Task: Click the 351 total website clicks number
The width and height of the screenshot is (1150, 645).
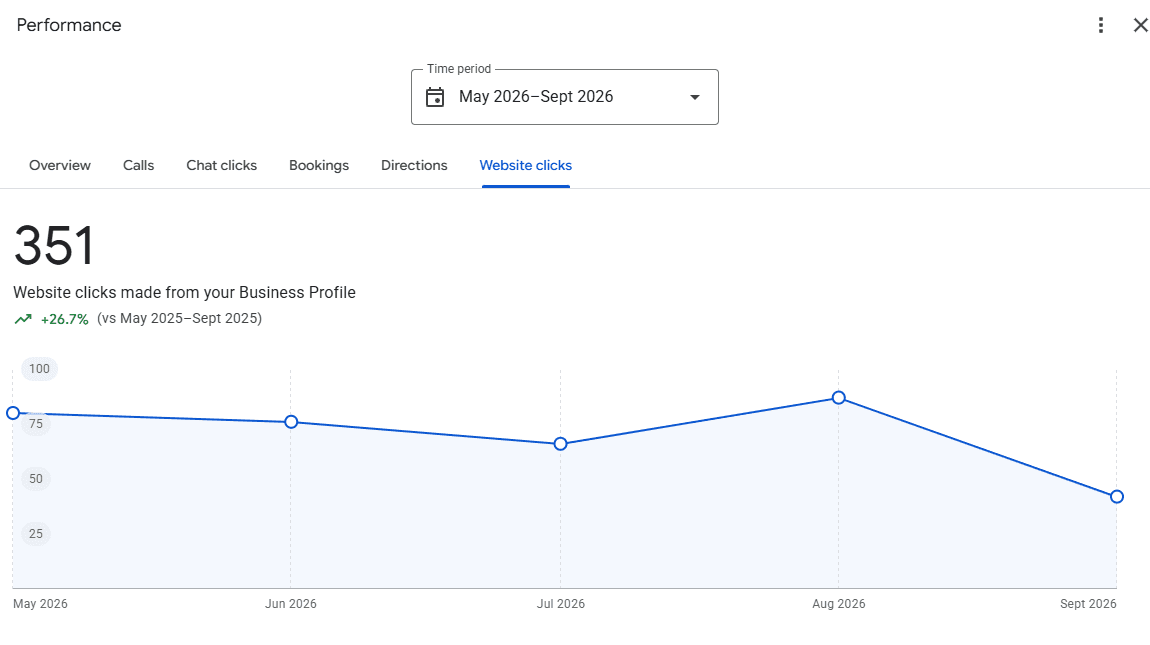Action: (54, 245)
